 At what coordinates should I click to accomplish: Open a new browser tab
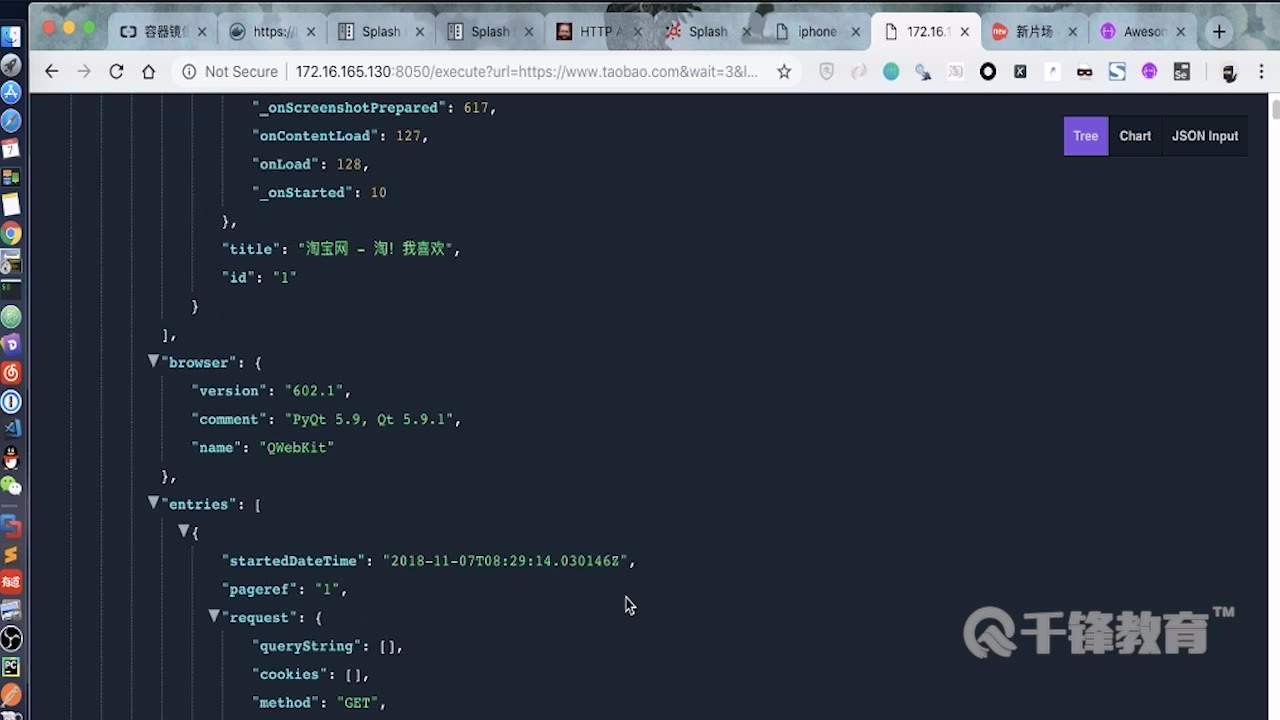point(1219,32)
